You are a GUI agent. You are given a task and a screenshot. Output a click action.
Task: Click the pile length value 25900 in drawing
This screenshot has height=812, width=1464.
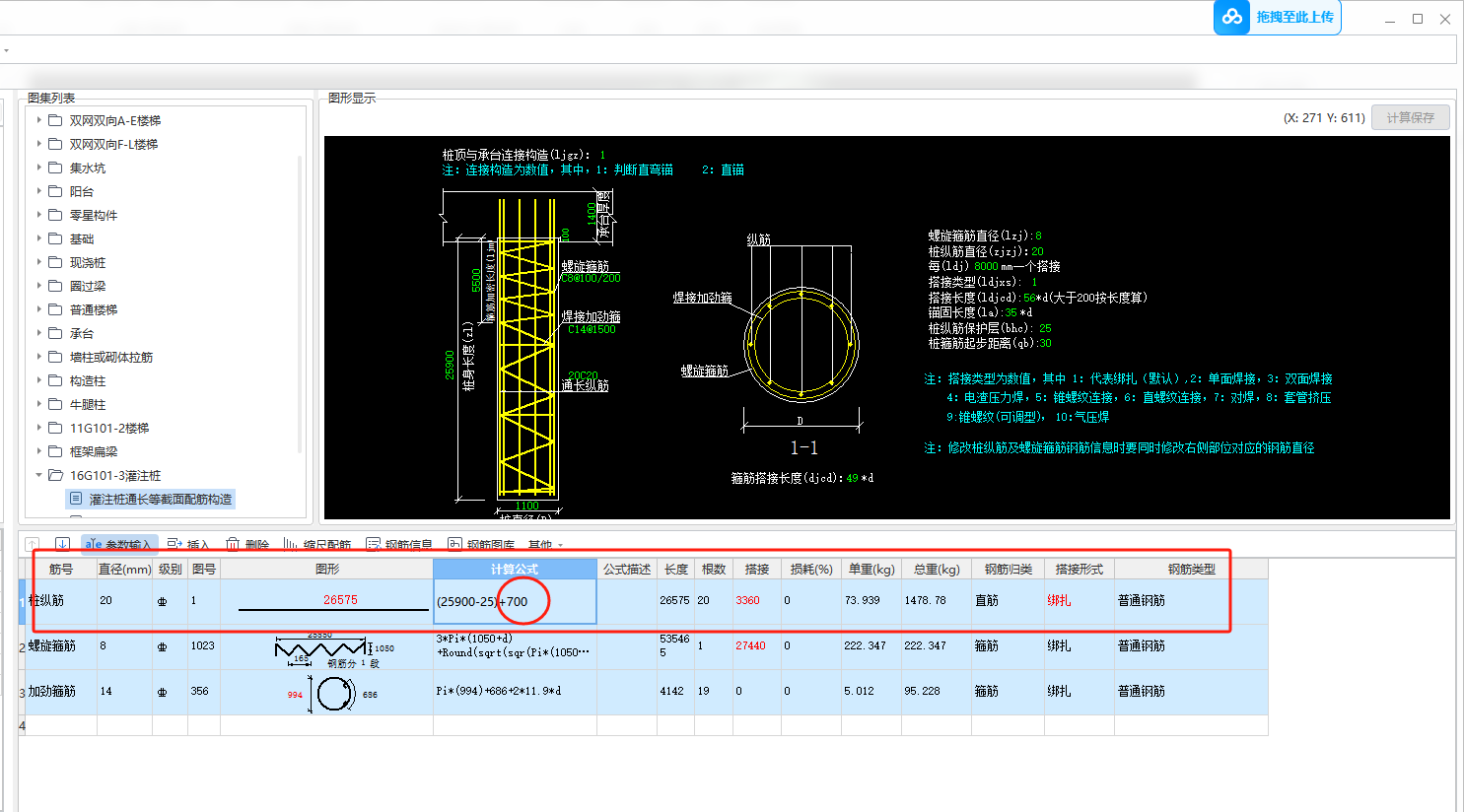450,365
